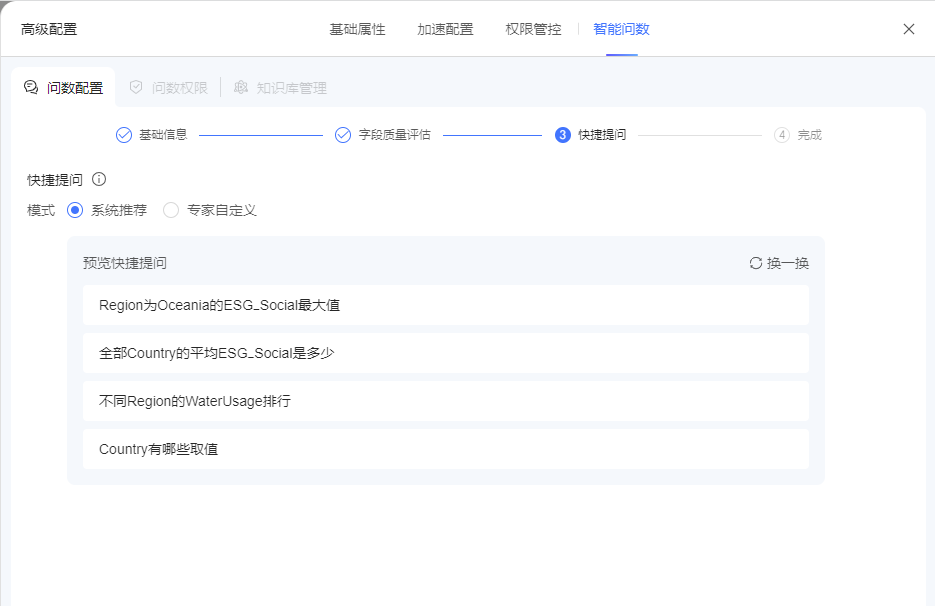Click the refresh icon next to 换一换
935x606 pixels.
(756, 263)
